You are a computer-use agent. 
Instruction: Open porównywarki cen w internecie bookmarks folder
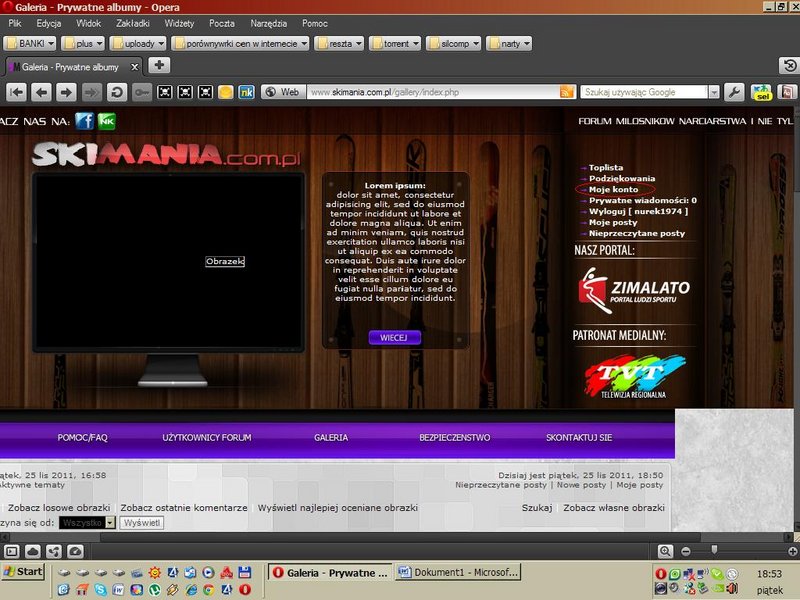(x=240, y=44)
